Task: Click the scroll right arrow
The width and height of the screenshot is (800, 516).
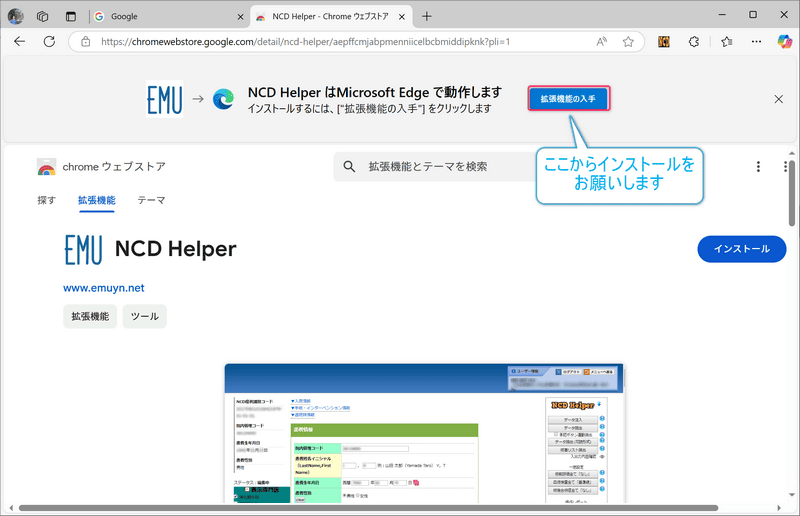Action: tap(779, 508)
